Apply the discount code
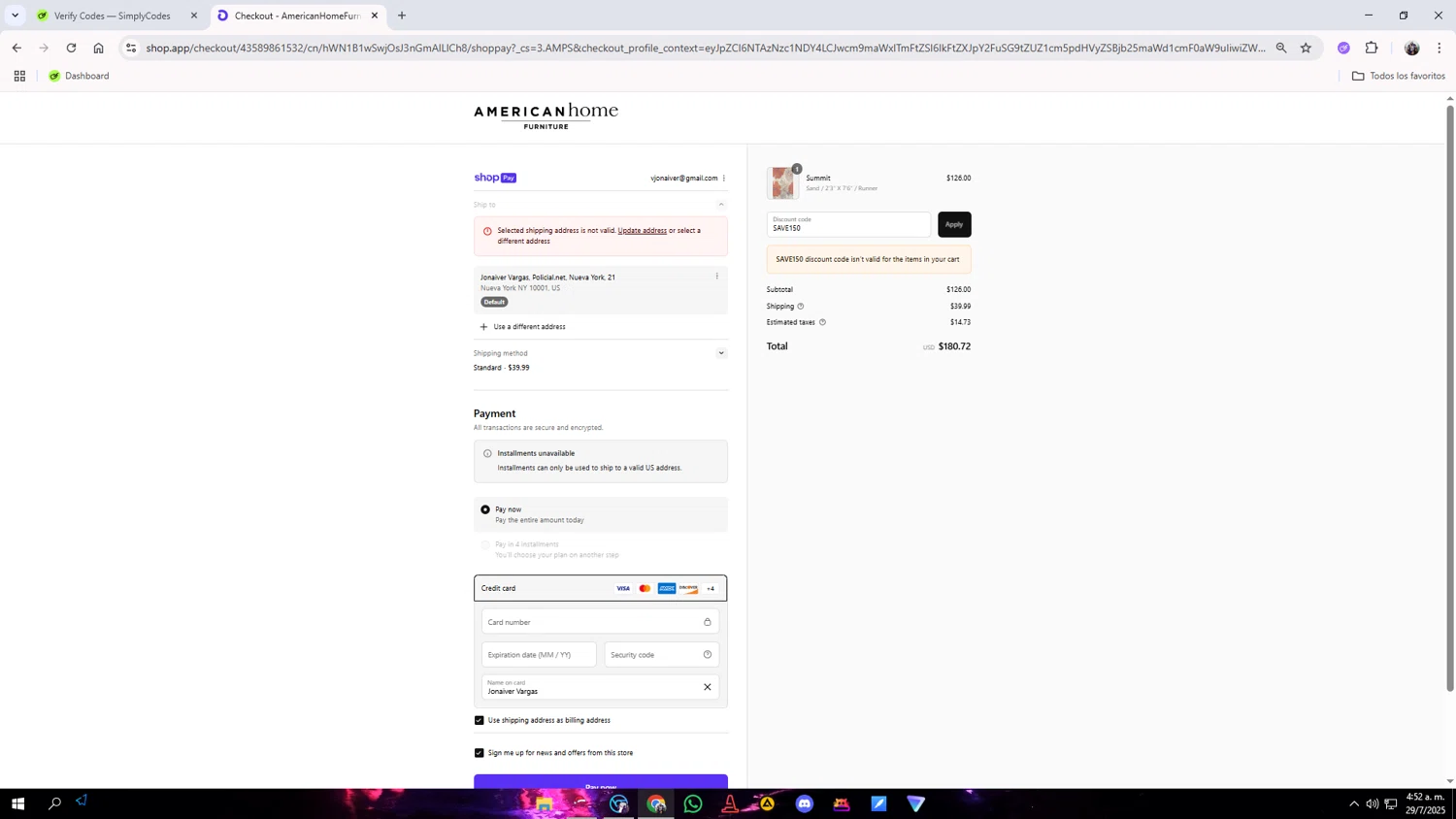Image resolution: width=1456 pixels, height=819 pixels. click(954, 224)
